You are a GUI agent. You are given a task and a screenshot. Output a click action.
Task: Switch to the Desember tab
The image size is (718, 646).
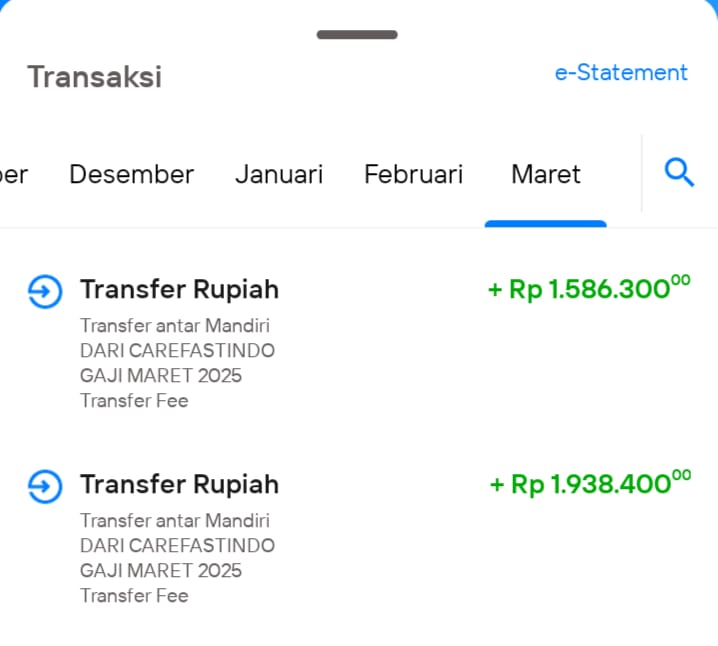point(131,174)
